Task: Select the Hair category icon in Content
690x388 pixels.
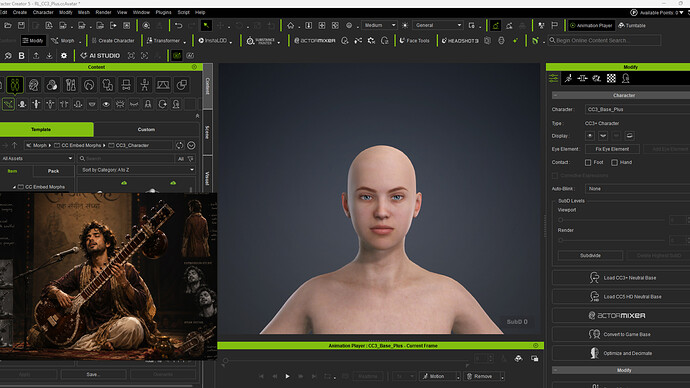Action: [89, 85]
